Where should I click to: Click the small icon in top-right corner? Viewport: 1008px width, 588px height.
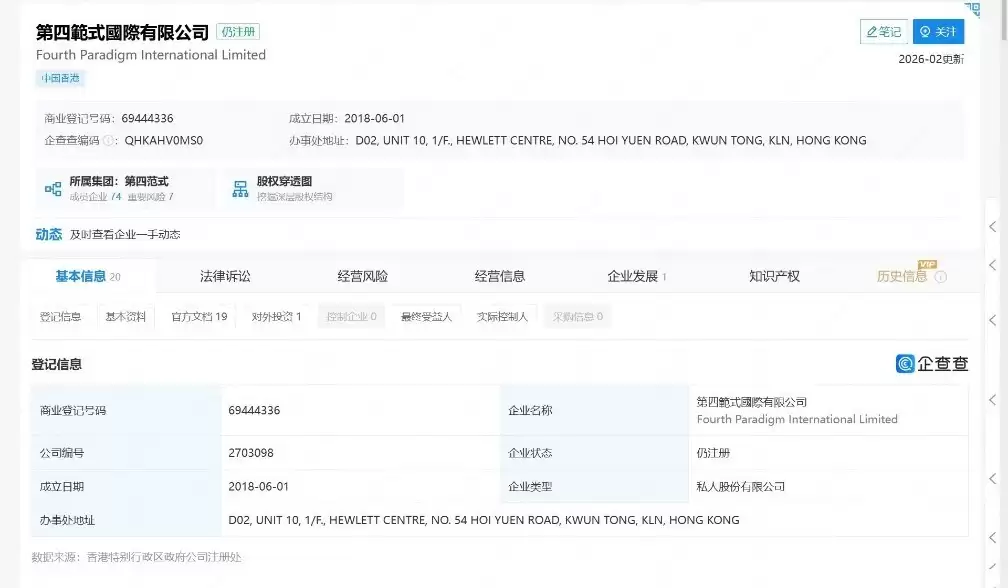pos(971,9)
